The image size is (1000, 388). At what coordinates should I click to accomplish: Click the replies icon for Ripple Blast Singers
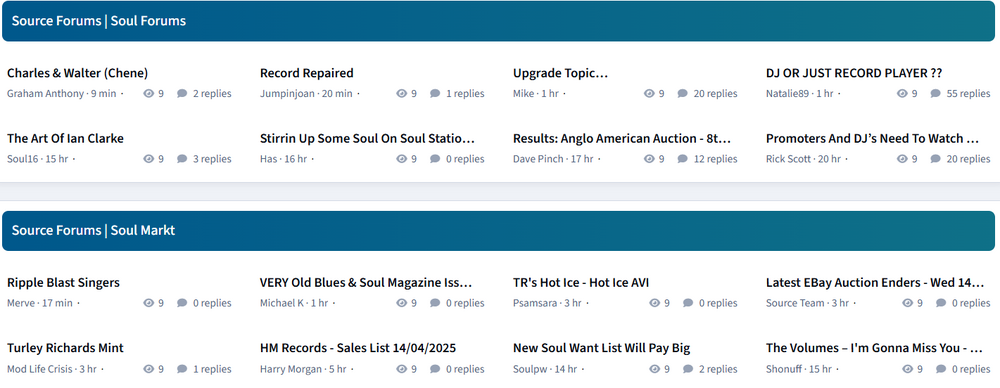coord(182,303)
